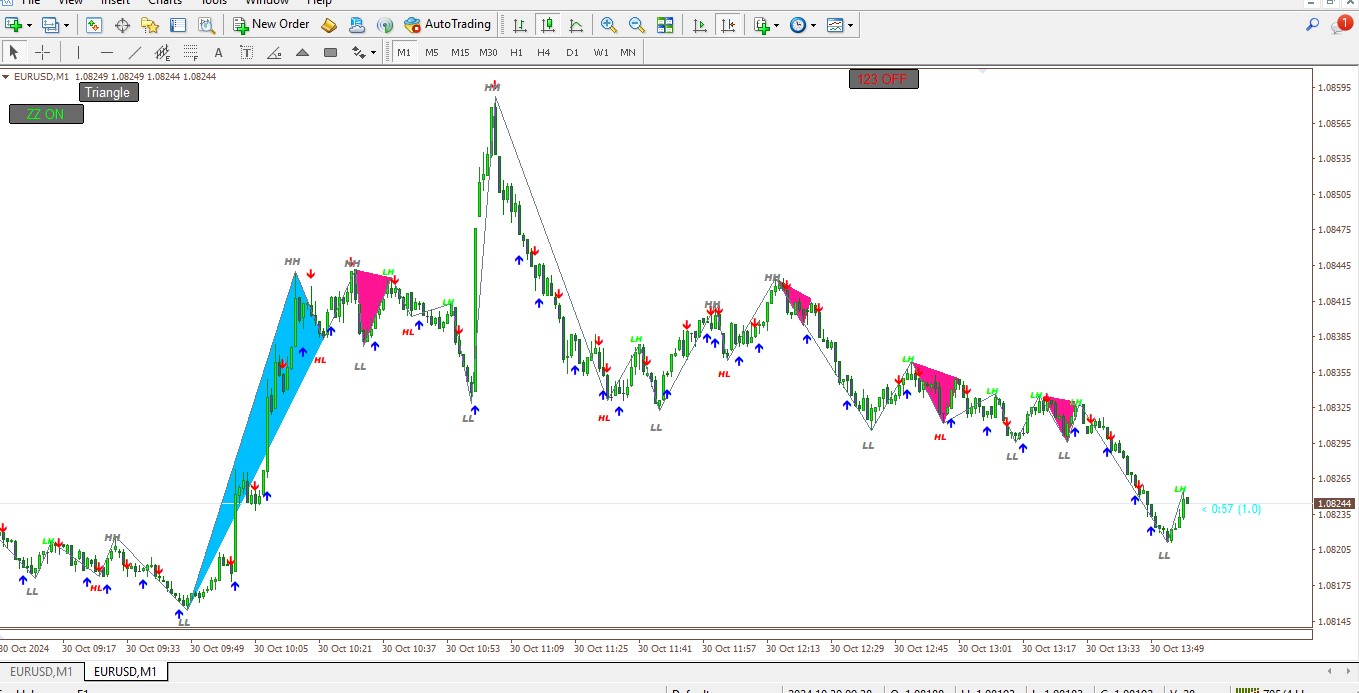Select the Fibonacci retracement tool
The width and height of the screenshot is (1359, 693).
point(190,52)
